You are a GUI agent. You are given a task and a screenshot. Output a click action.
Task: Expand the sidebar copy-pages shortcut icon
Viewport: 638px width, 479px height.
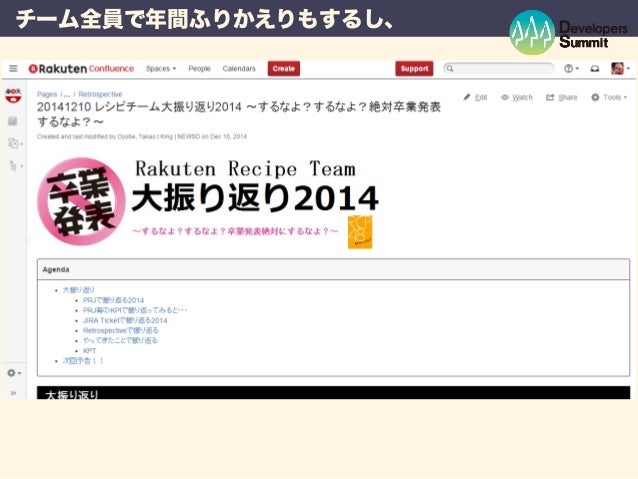pos(15,143)
